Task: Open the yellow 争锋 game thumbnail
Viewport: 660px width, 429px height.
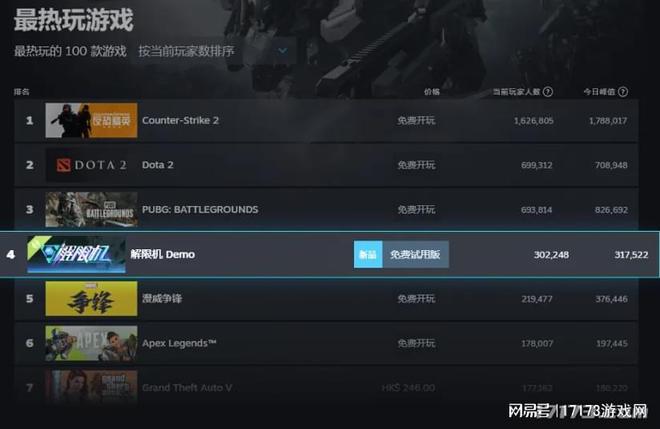Action: coord(91,299)
